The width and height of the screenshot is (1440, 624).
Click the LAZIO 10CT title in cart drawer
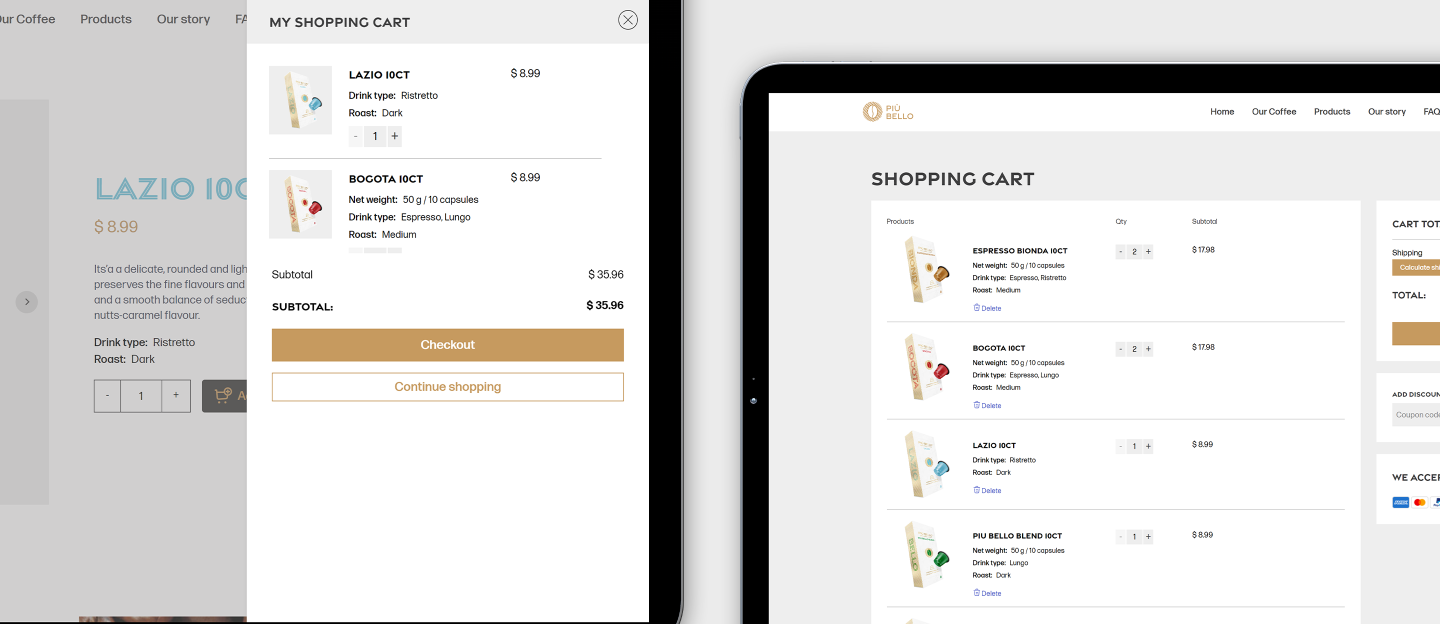coord(379,75)
